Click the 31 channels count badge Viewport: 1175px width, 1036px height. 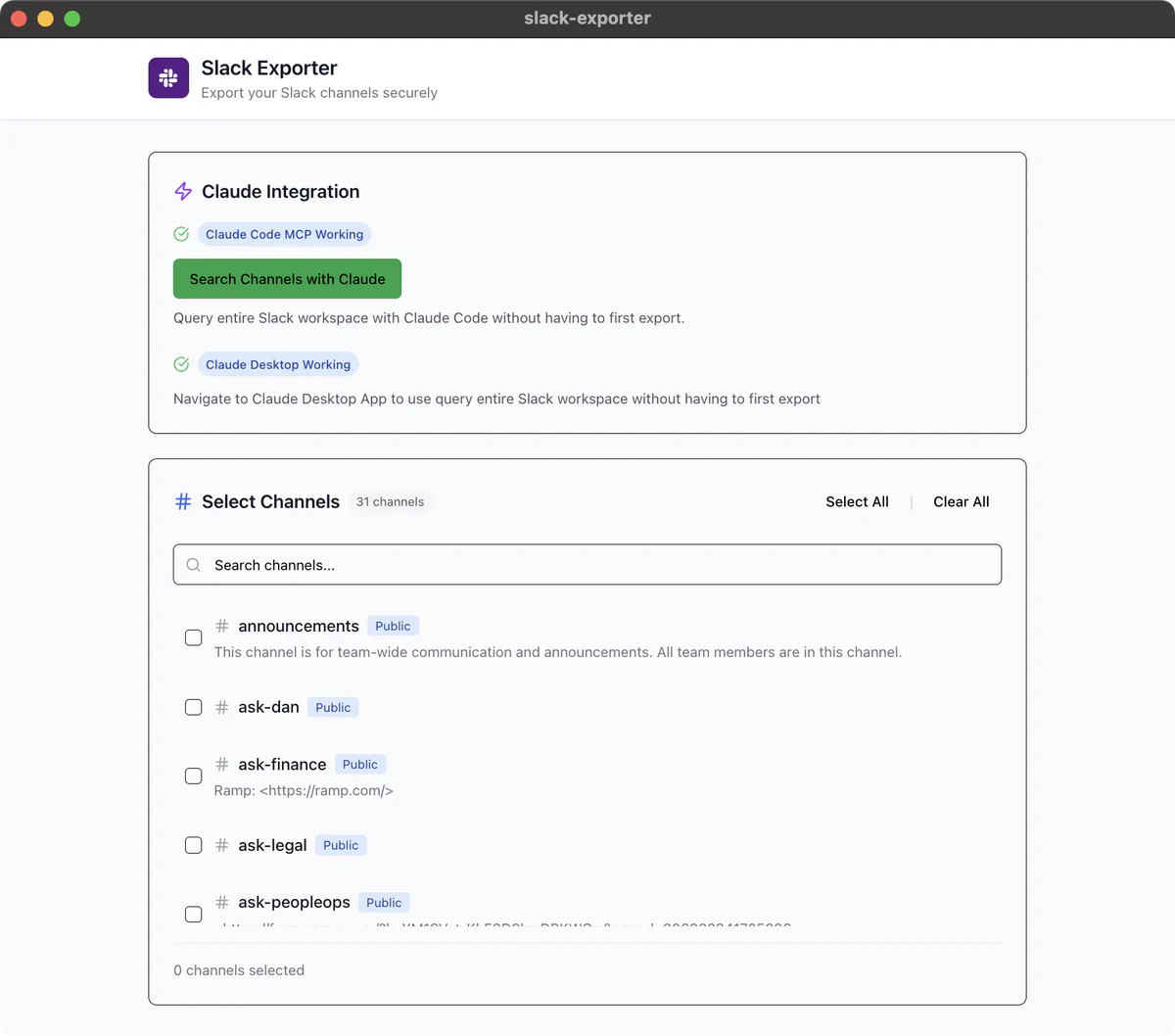[x=390, y=501]
